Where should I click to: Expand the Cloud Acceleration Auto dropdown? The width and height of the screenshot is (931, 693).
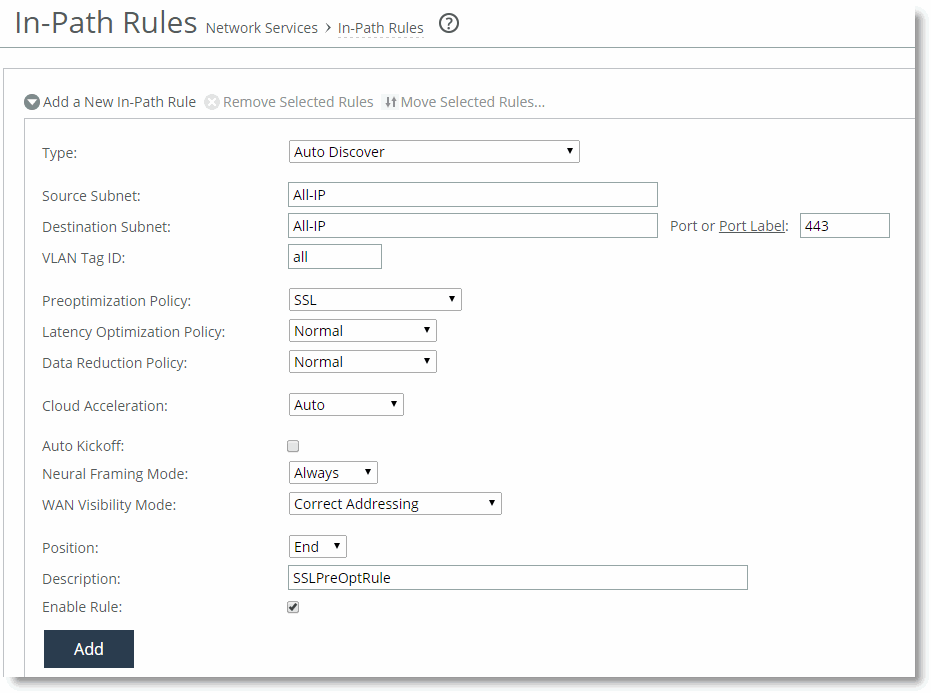[346, 405]
